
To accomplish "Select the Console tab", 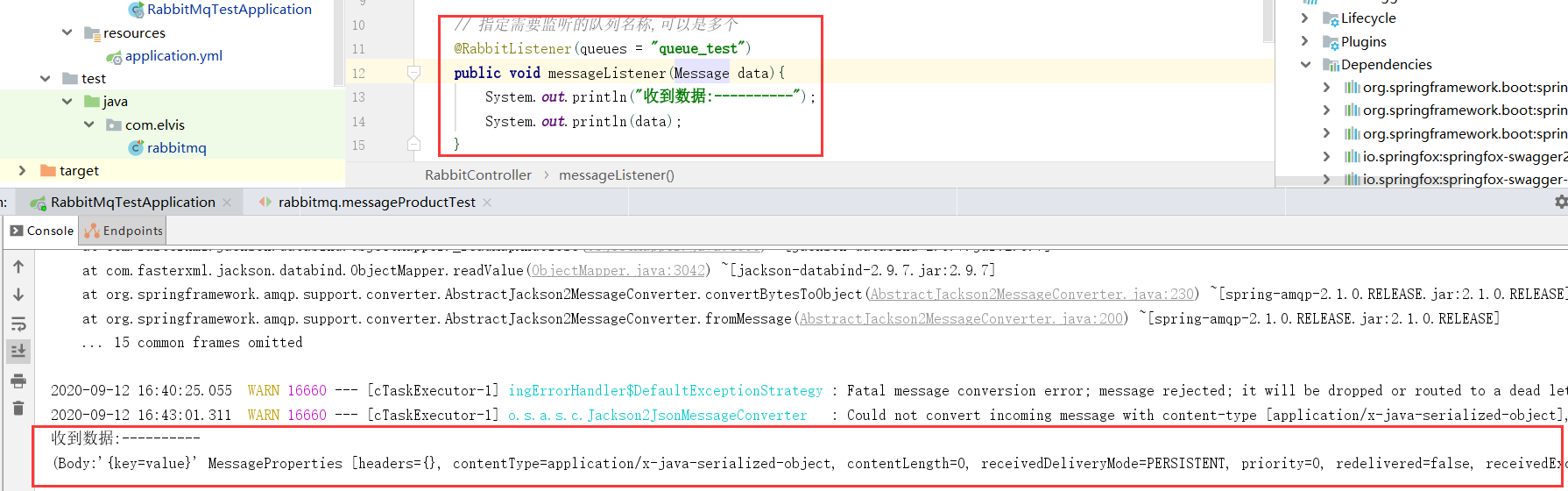I will 41,231.
